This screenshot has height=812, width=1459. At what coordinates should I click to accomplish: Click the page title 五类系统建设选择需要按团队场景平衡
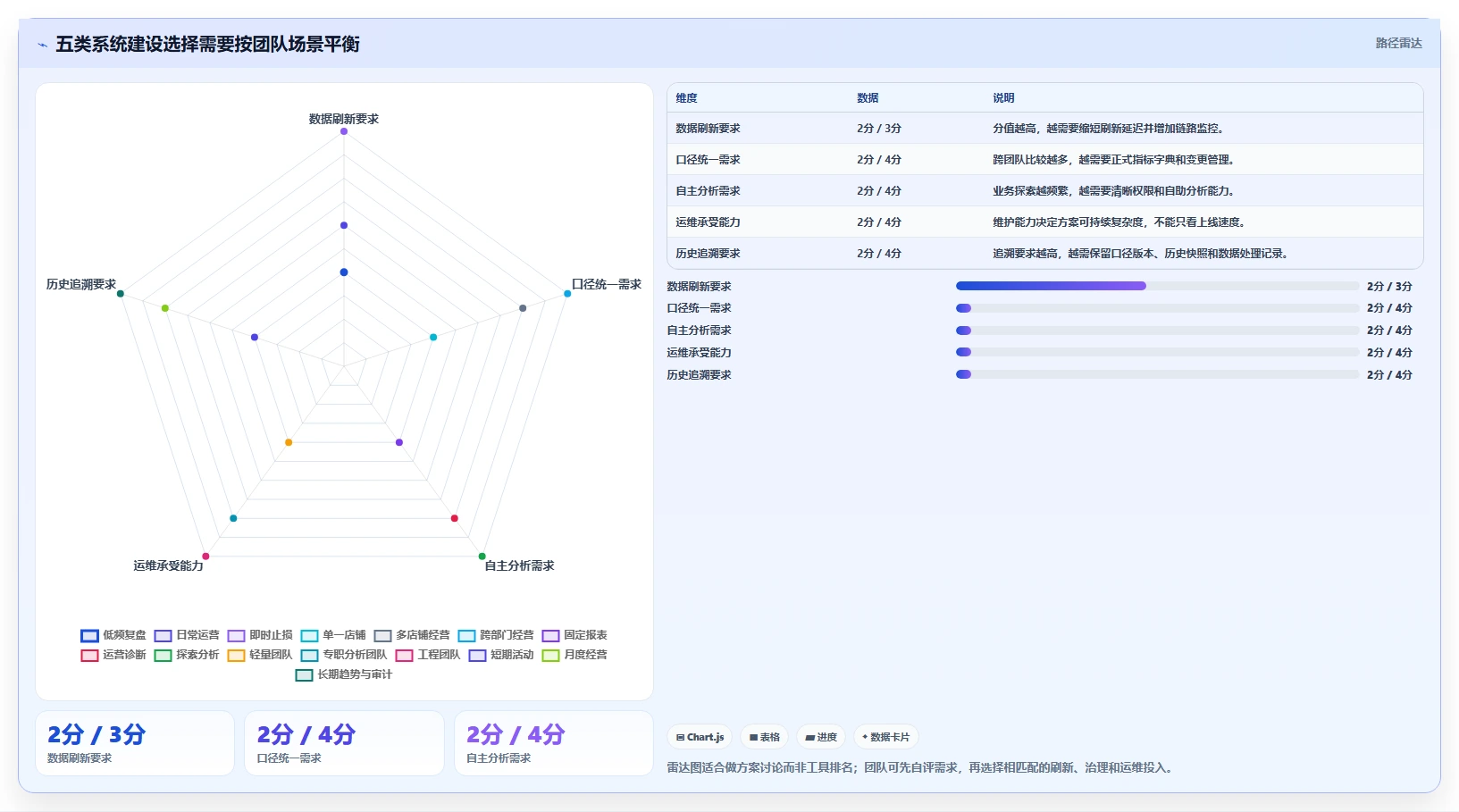207,45
